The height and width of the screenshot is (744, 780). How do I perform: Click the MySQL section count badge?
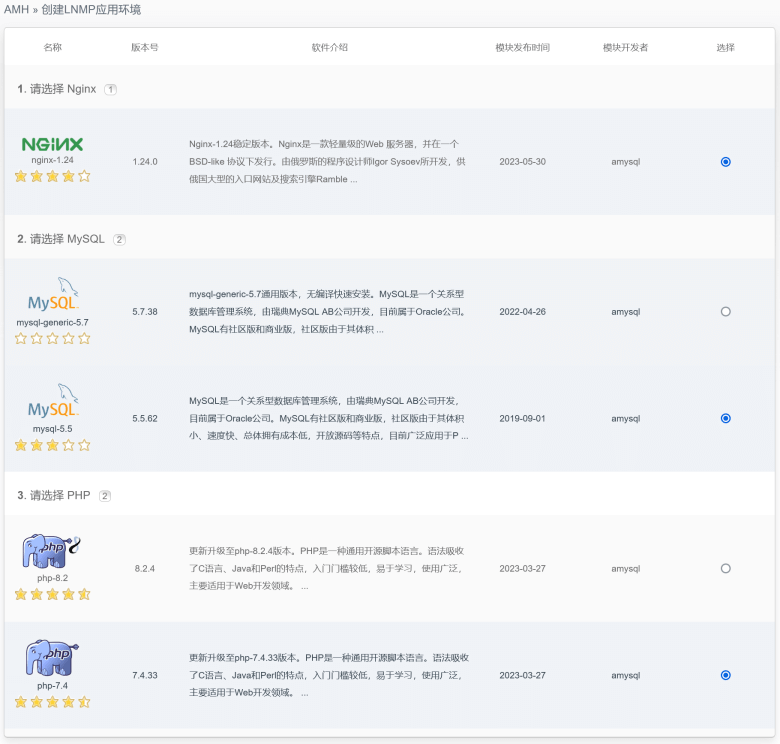119,240
